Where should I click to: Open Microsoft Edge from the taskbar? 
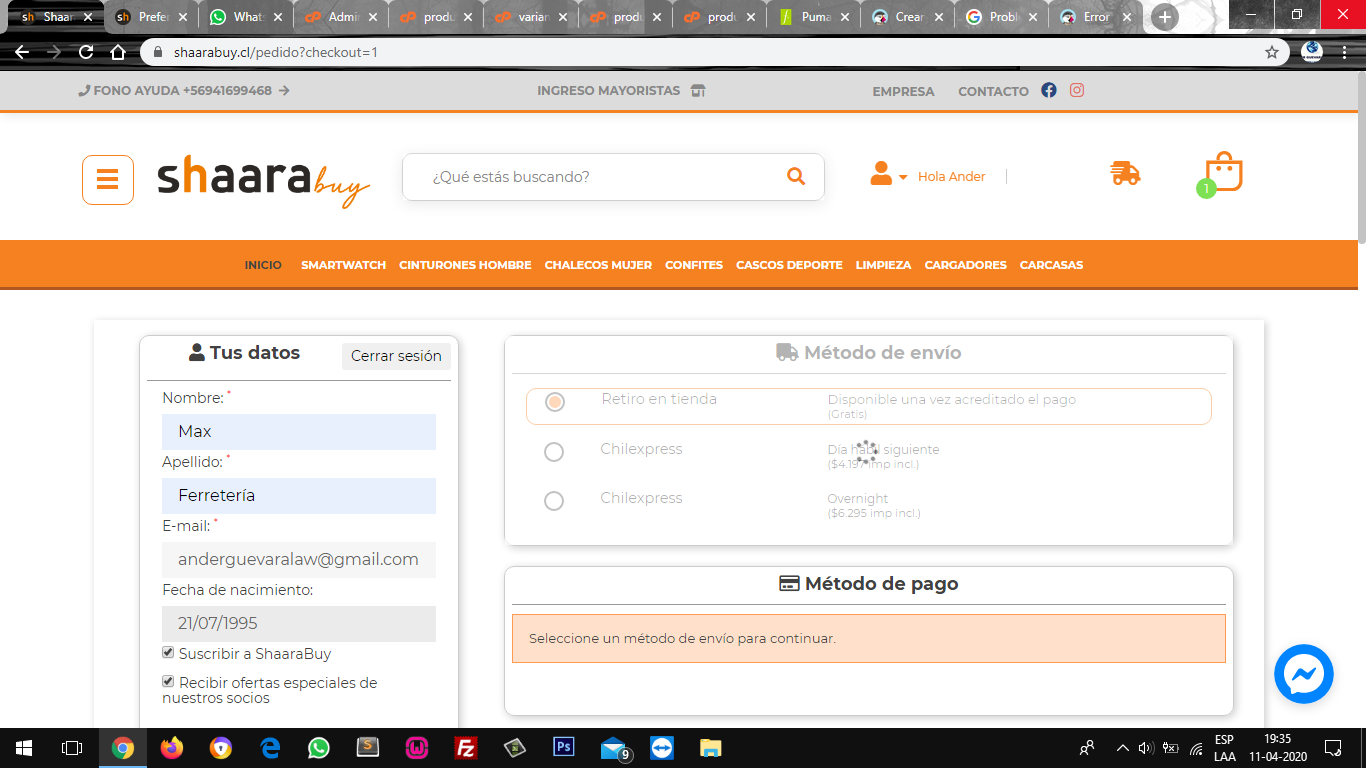[x=270, y=748]
